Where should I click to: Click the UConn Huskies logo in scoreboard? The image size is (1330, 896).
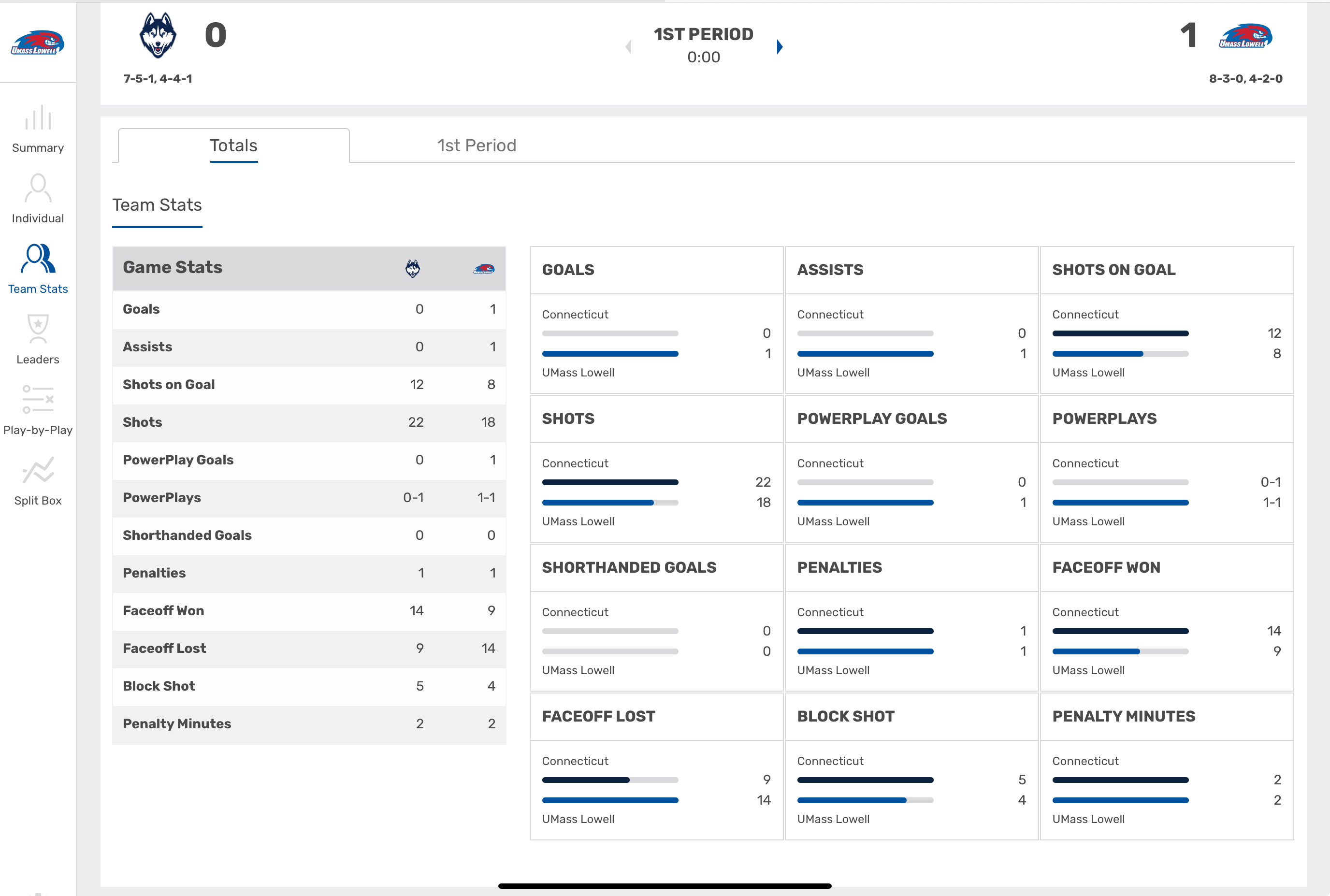point(158,35)
